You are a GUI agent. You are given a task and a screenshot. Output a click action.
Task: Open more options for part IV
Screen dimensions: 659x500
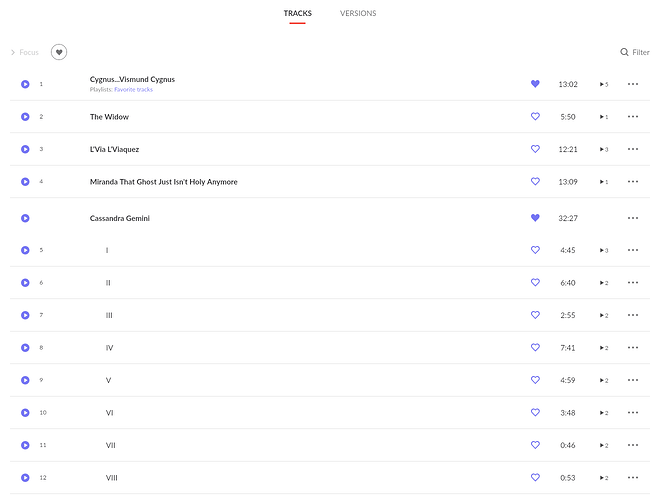(633, 347)
